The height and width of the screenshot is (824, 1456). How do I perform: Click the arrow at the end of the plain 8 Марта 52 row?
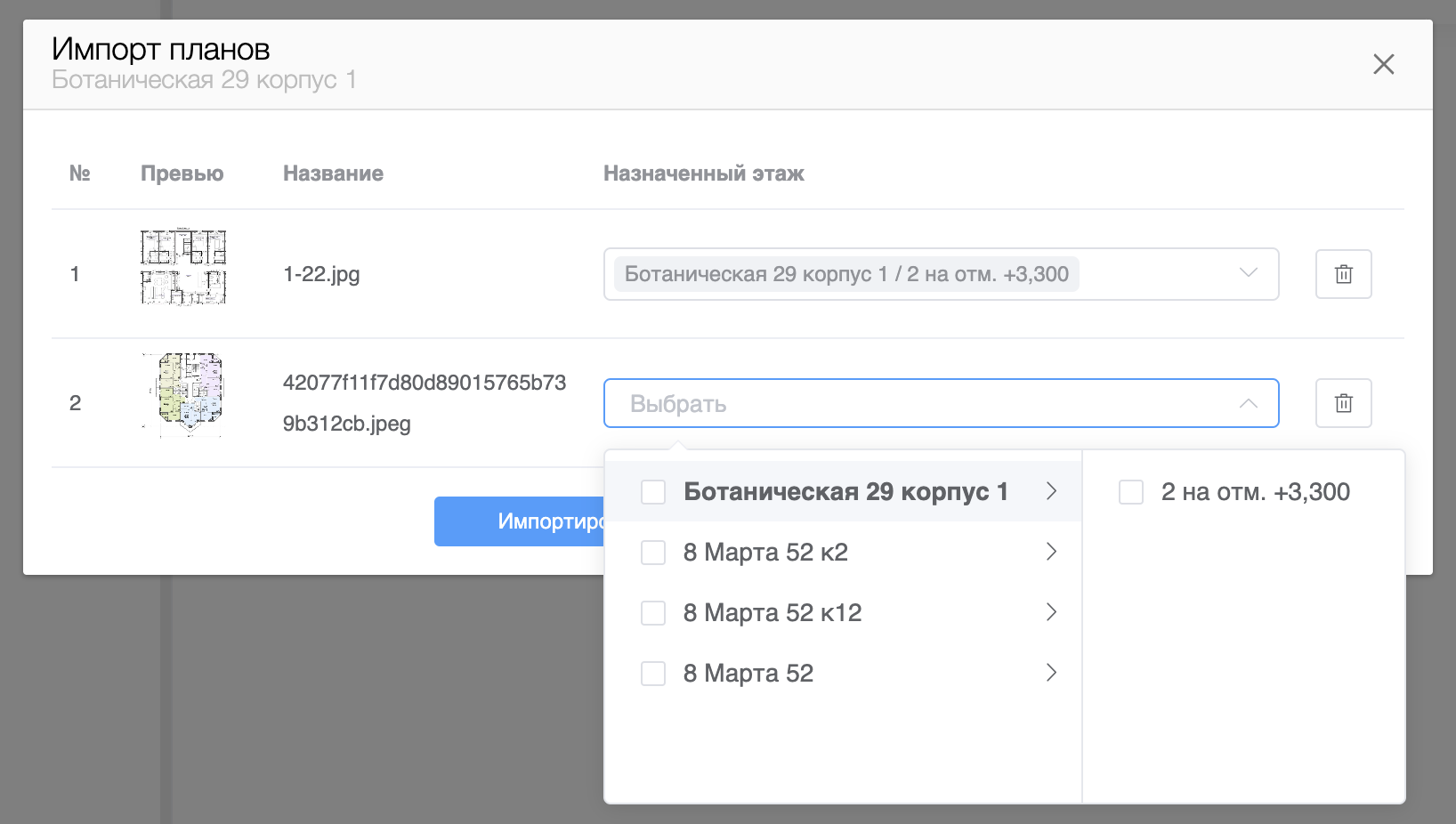click(x=1051, y=673)
